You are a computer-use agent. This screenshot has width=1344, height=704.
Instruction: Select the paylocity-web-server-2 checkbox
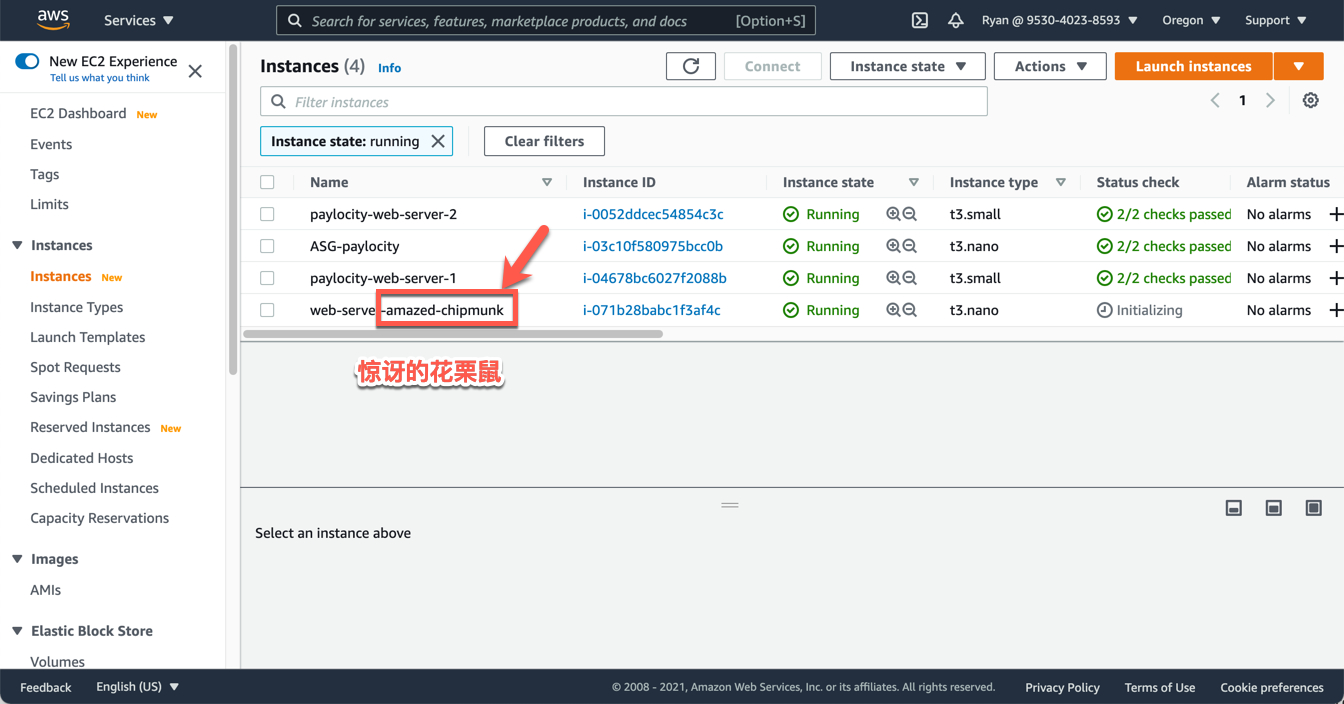point(267,214)
